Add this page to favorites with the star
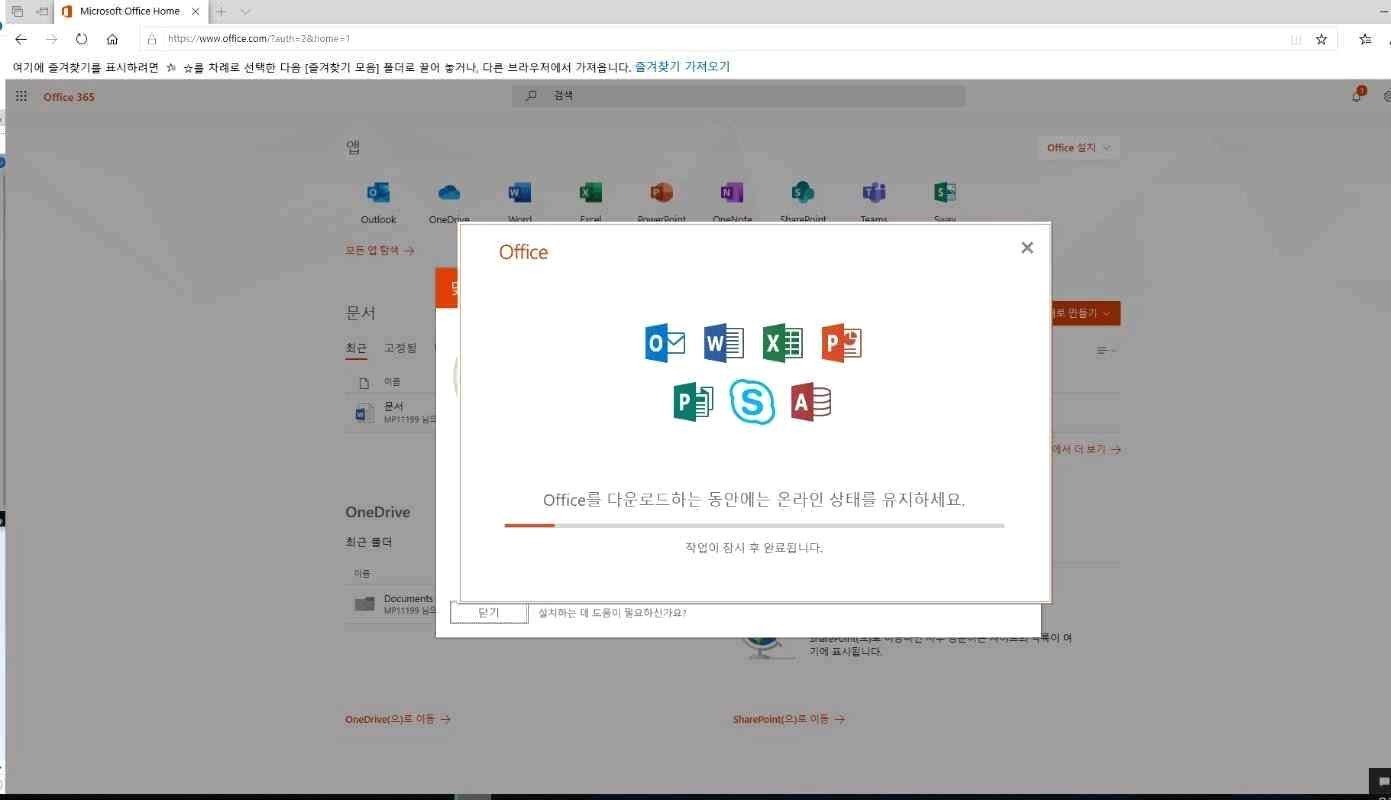The width and height of the screenshot is (1391, 800). 1321,39
